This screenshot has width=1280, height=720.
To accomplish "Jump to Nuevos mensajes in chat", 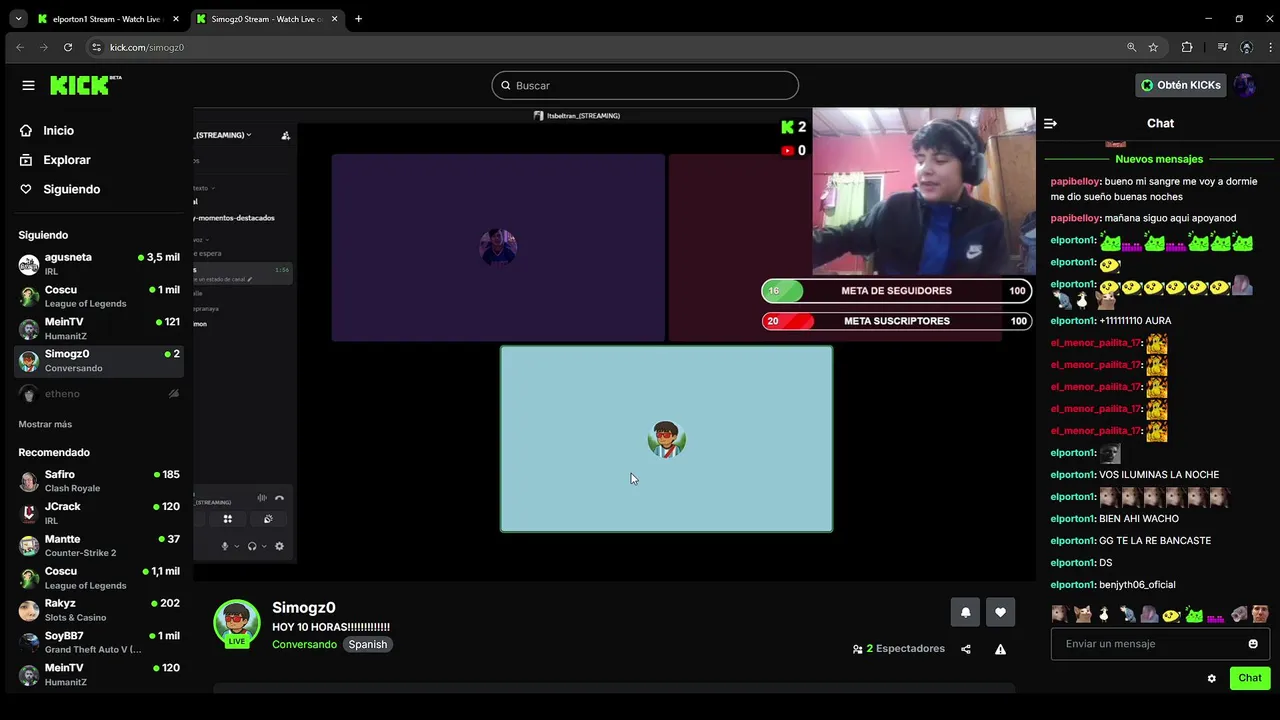I will pos(1159,159).
